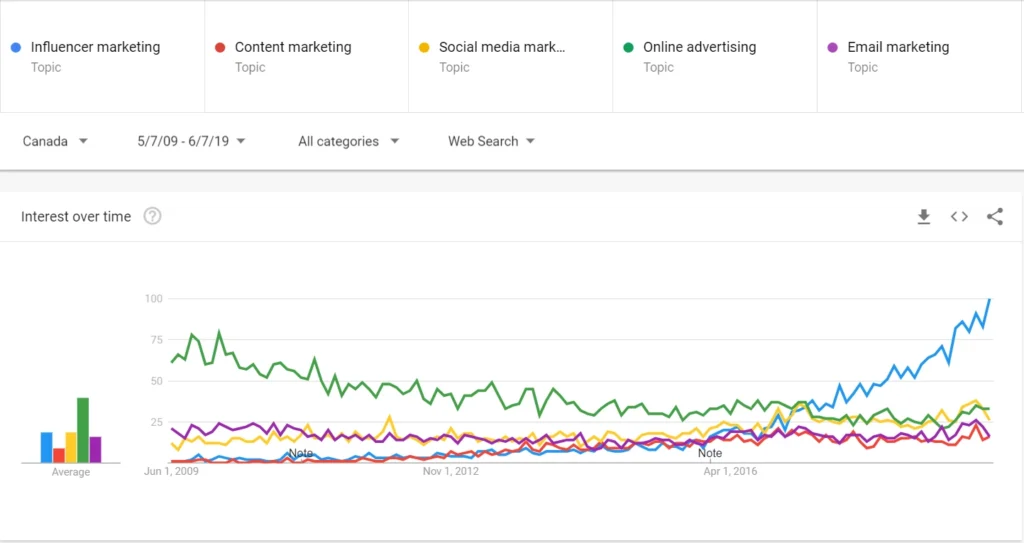Select the Influencer marketing topic term
Image resolution: width=1024 pixels, height=543 pixels.
pos(95,47)
